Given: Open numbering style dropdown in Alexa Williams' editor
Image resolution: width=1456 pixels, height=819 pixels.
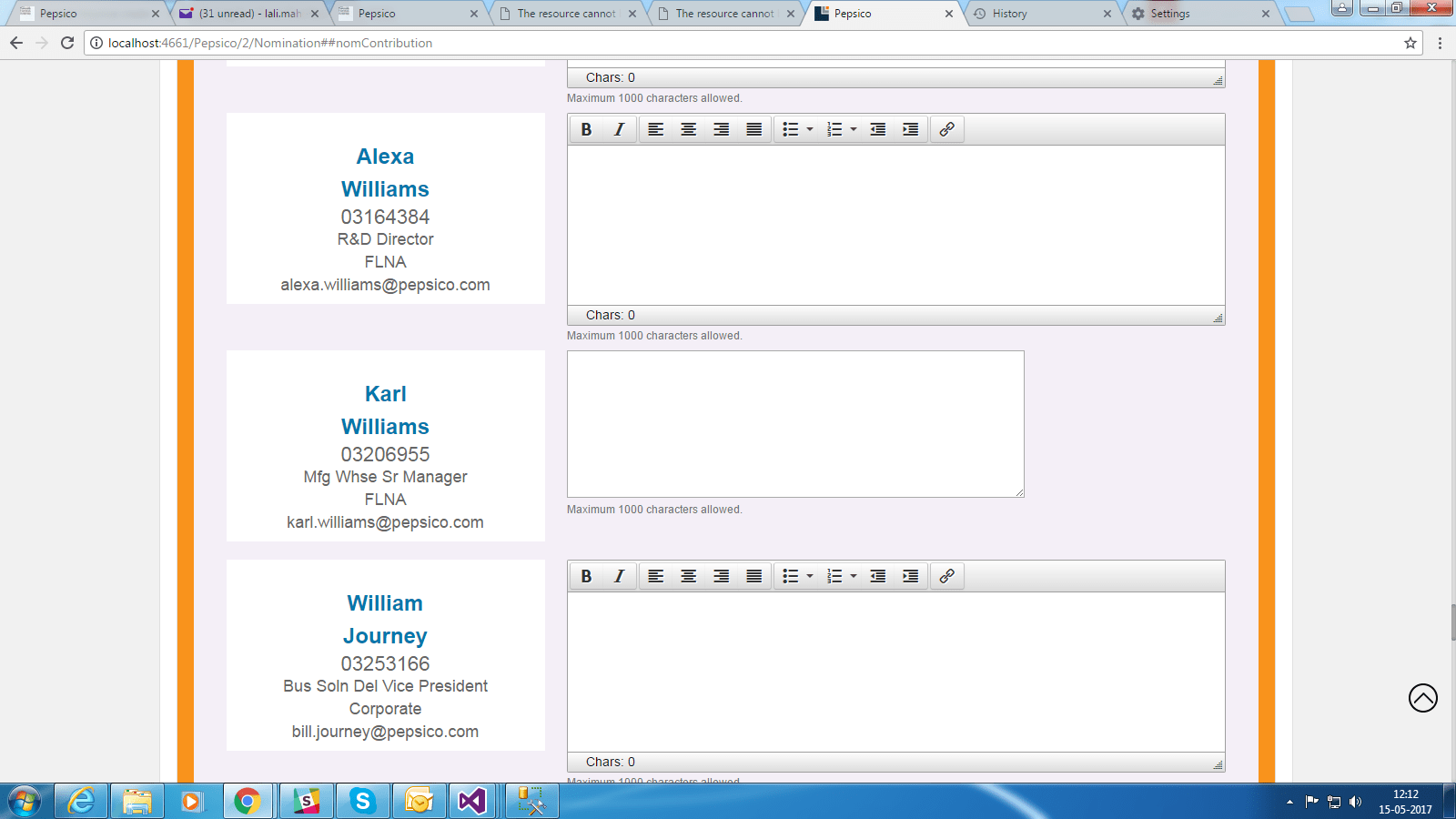Looking at the screenshot, I should pyautogui.click(x=854, y=129).
